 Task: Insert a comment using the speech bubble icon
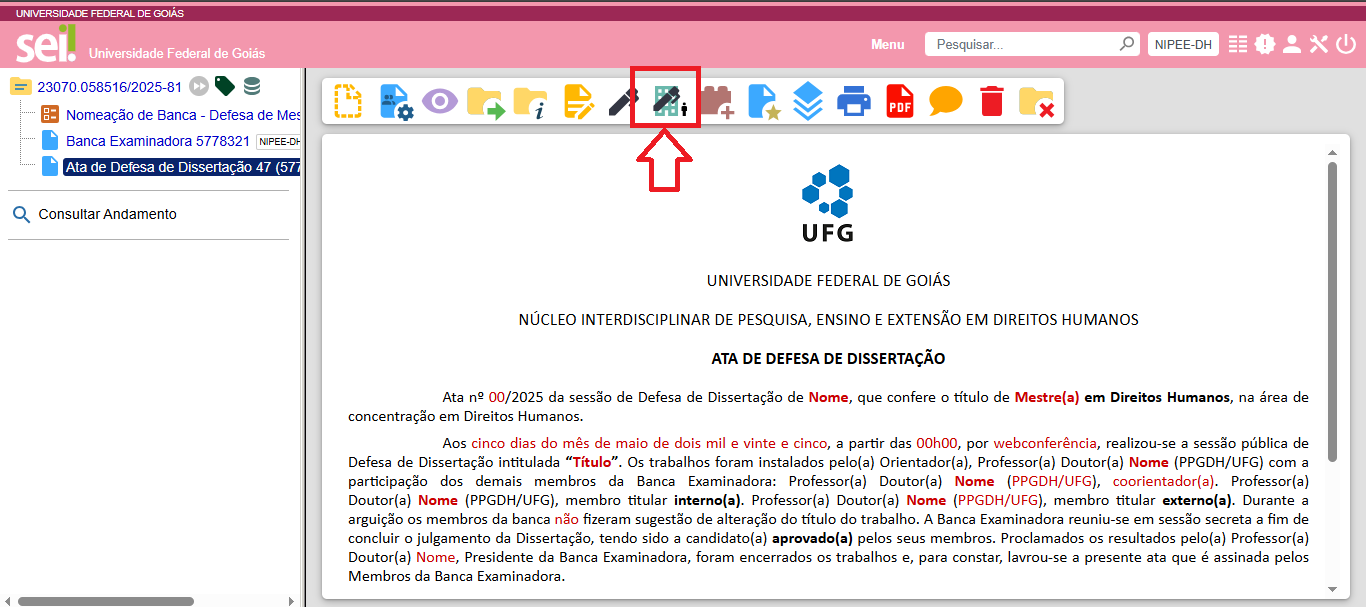(x=943, y=99)
